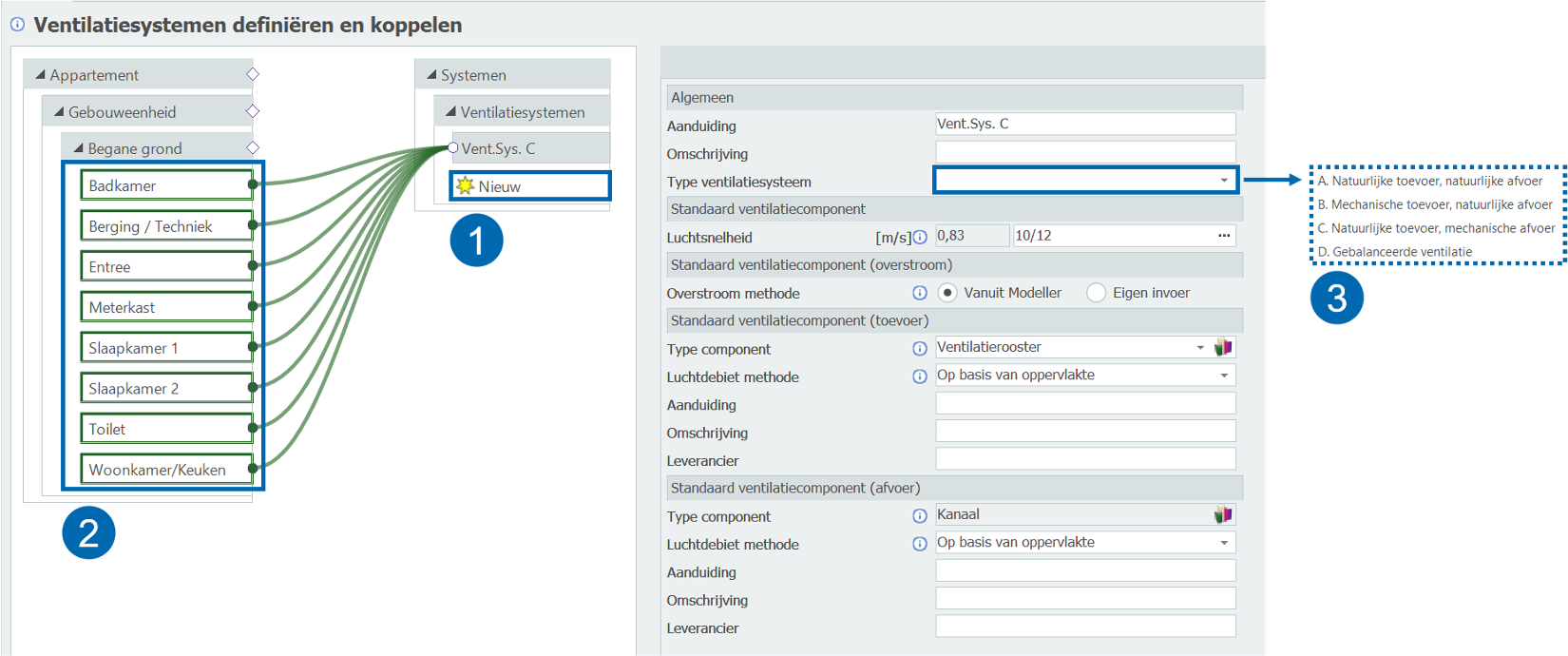Click the library icon next to Kanaal field
Screen dimensions: 1568x656
click(x=1223, y=515)
